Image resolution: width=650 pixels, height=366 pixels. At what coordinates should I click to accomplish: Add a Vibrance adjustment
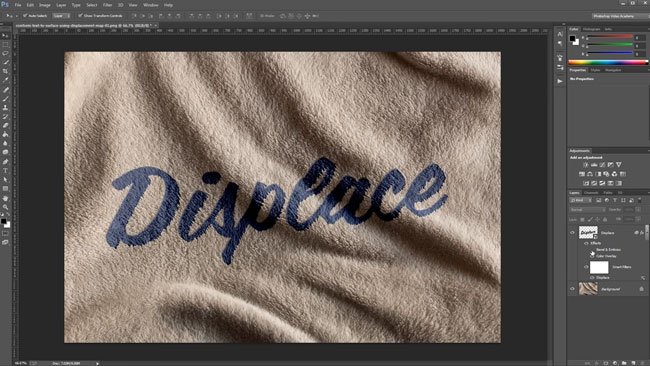(619, 165)
